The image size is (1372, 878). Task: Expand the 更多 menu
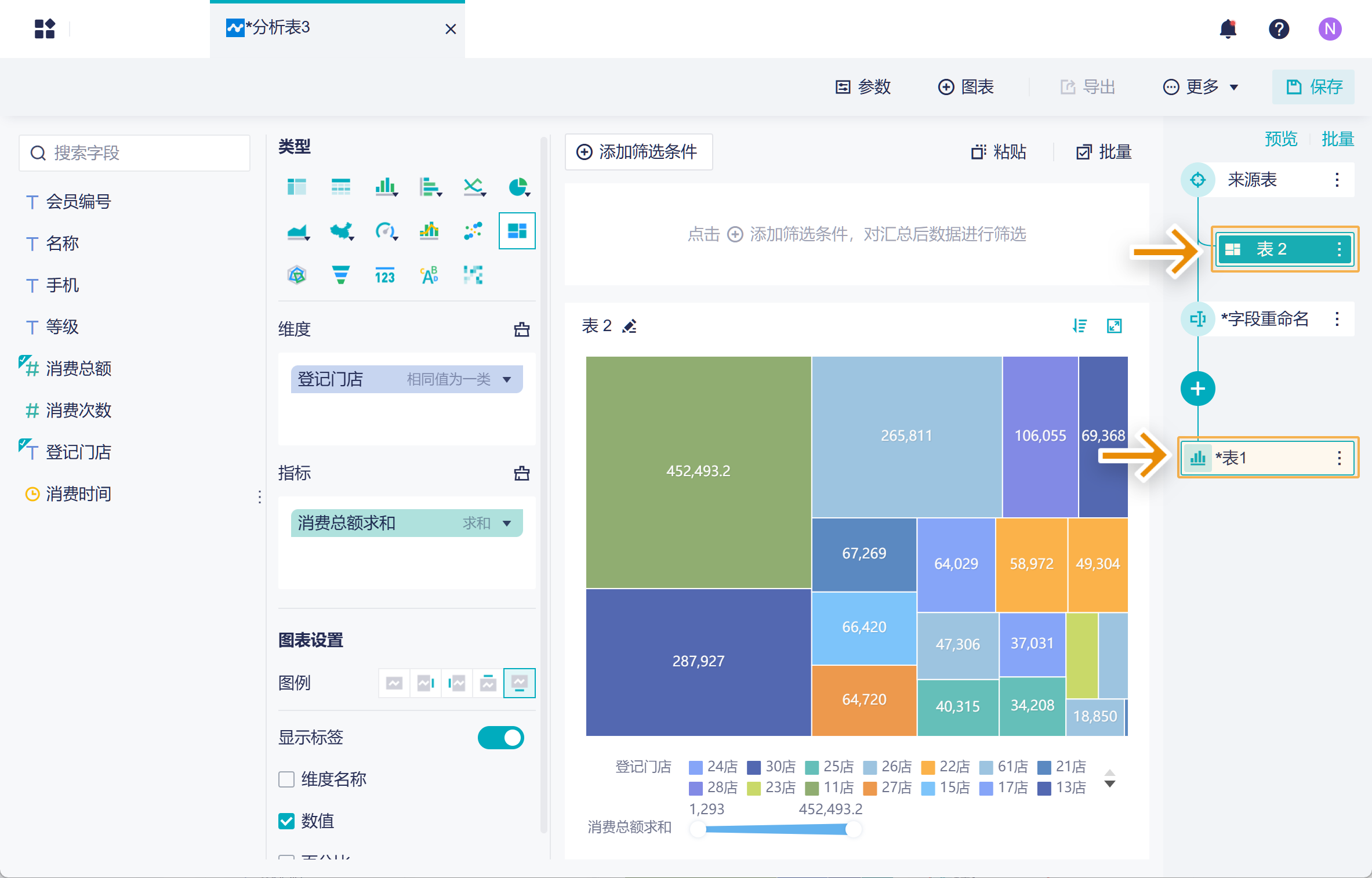point(1201,87)
